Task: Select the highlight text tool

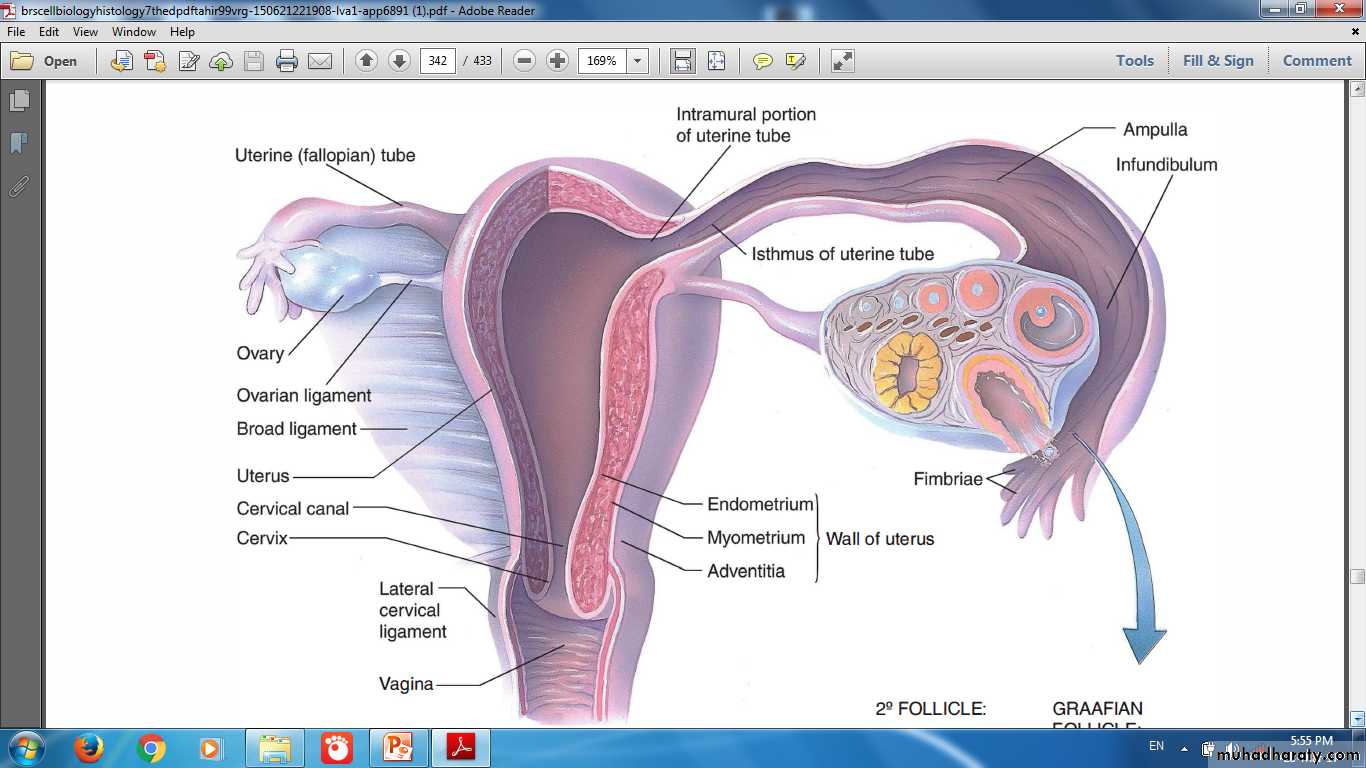Action: [796, 61]
